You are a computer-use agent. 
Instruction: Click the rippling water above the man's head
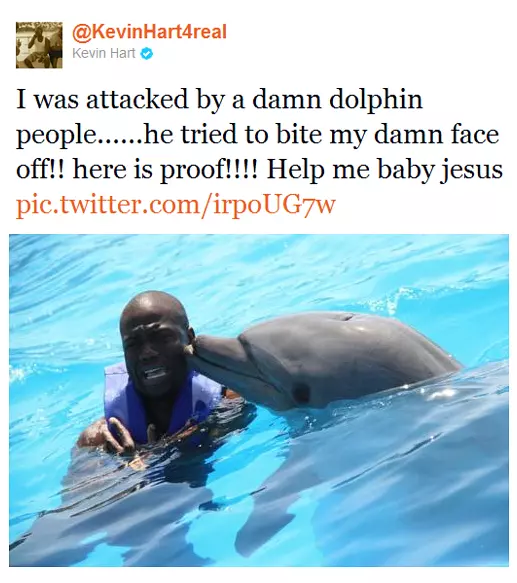(x=156, y=268)
